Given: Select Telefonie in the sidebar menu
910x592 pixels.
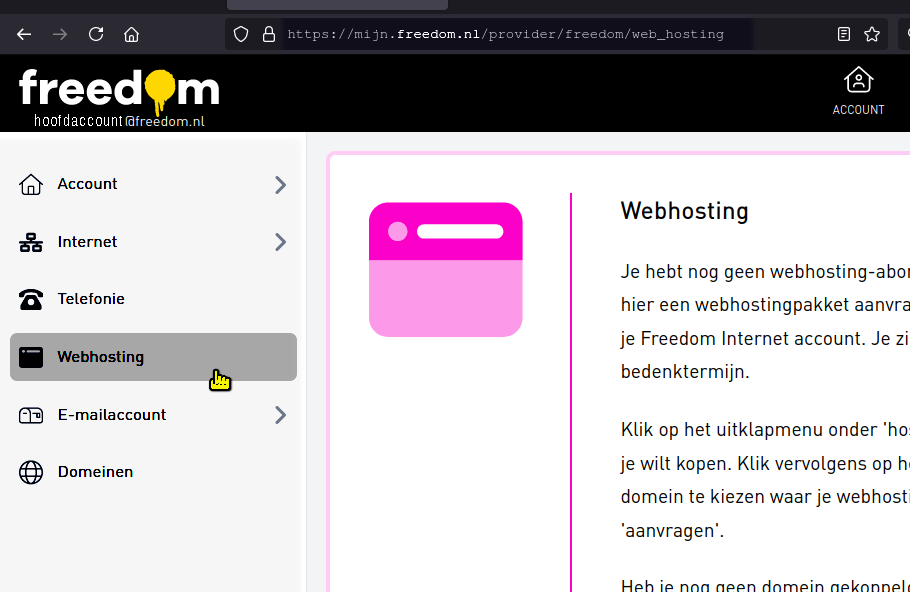Looking at the screenshot, I should point(91,299).
